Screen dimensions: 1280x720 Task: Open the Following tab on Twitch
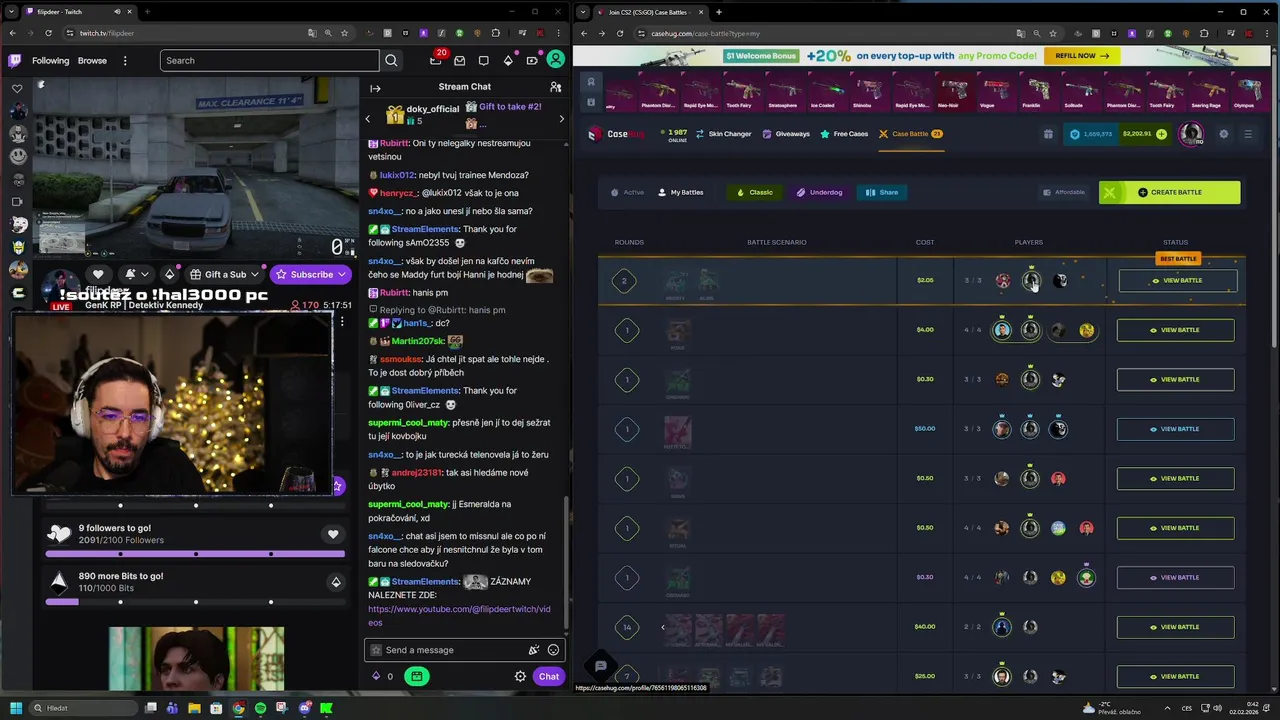tap(50, 60)
